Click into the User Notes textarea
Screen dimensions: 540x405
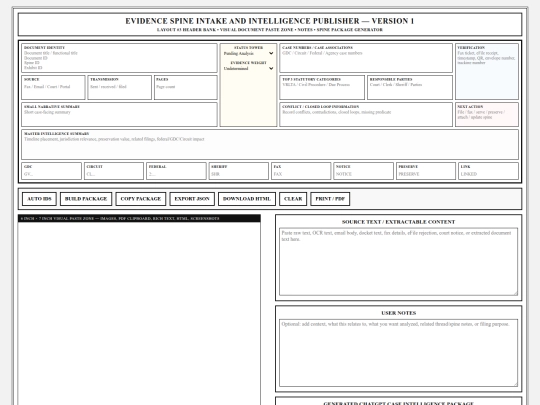click(x=398, y=353)
